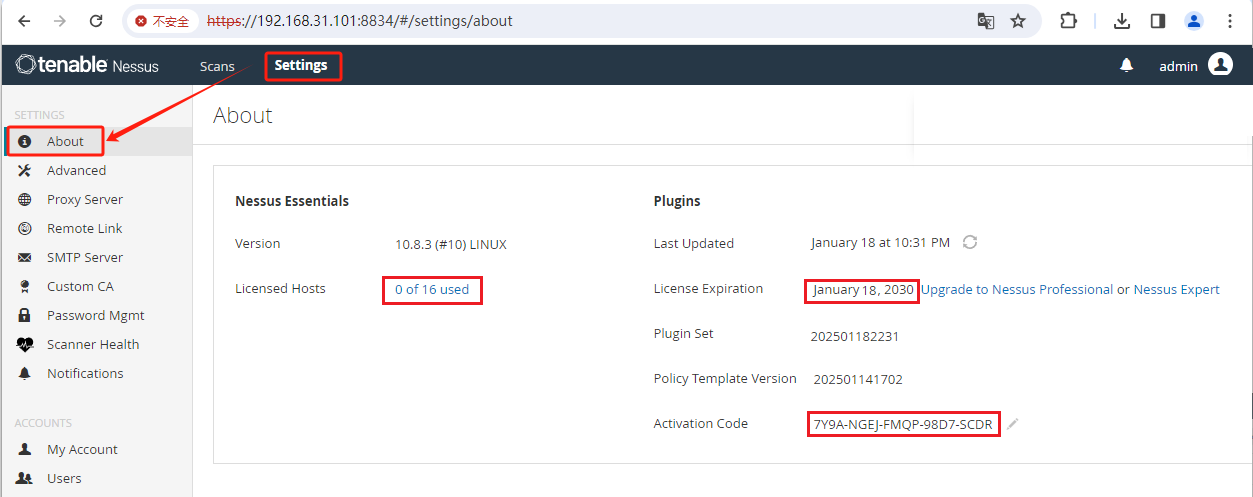This screenshot has width=1253, height=497.
Task: Click the Proxy Server globe icon
Action: [x=25, y=199]
